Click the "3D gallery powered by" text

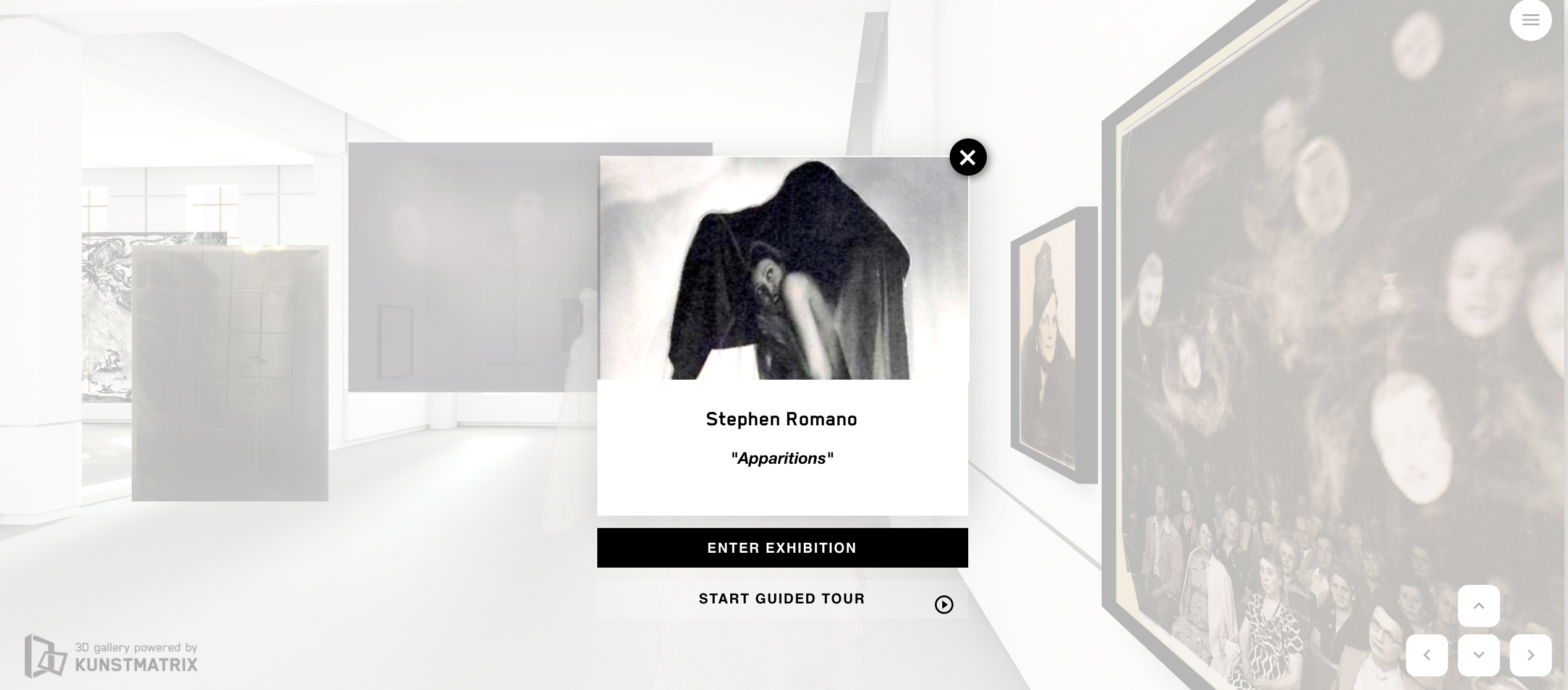136,647
